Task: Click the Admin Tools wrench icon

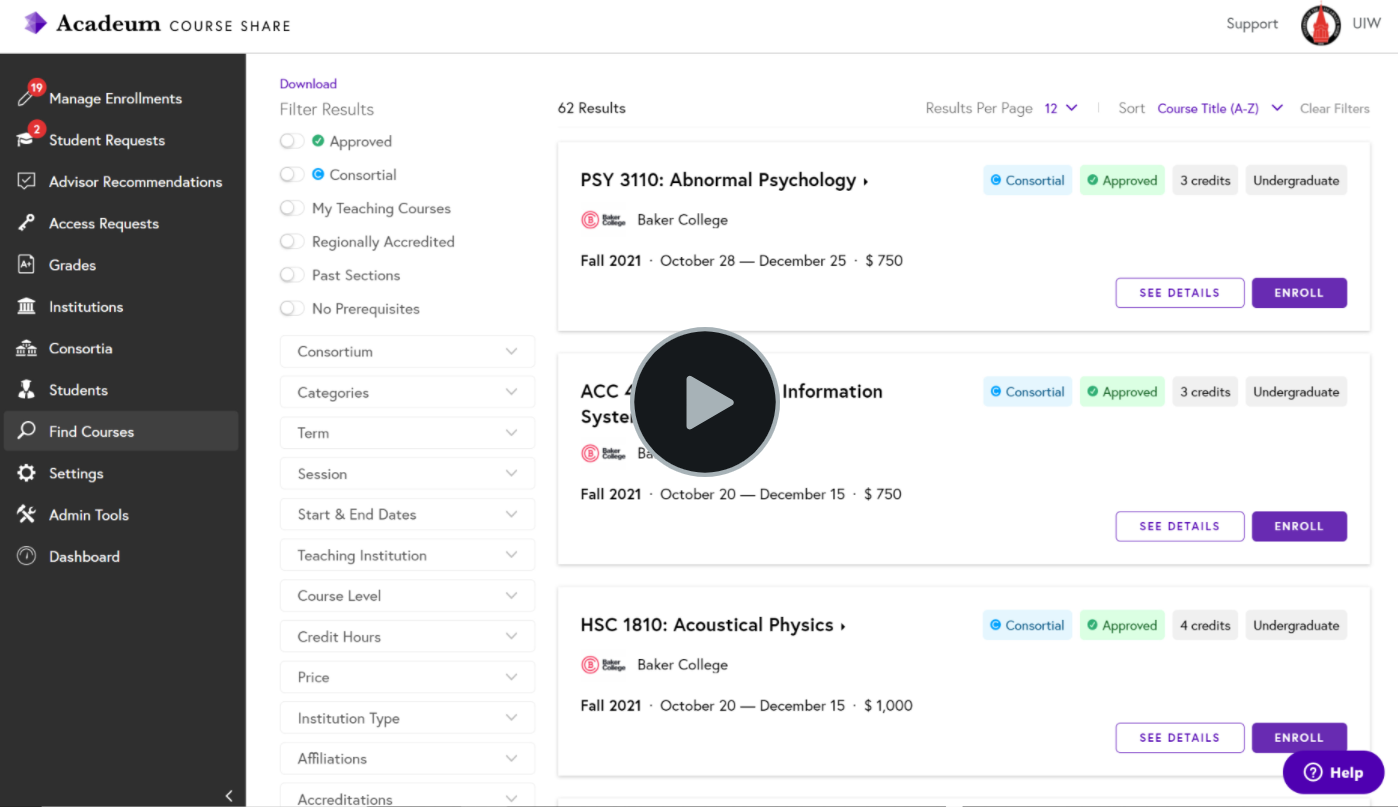Action: pyautogui.click(x=27, y=515)
